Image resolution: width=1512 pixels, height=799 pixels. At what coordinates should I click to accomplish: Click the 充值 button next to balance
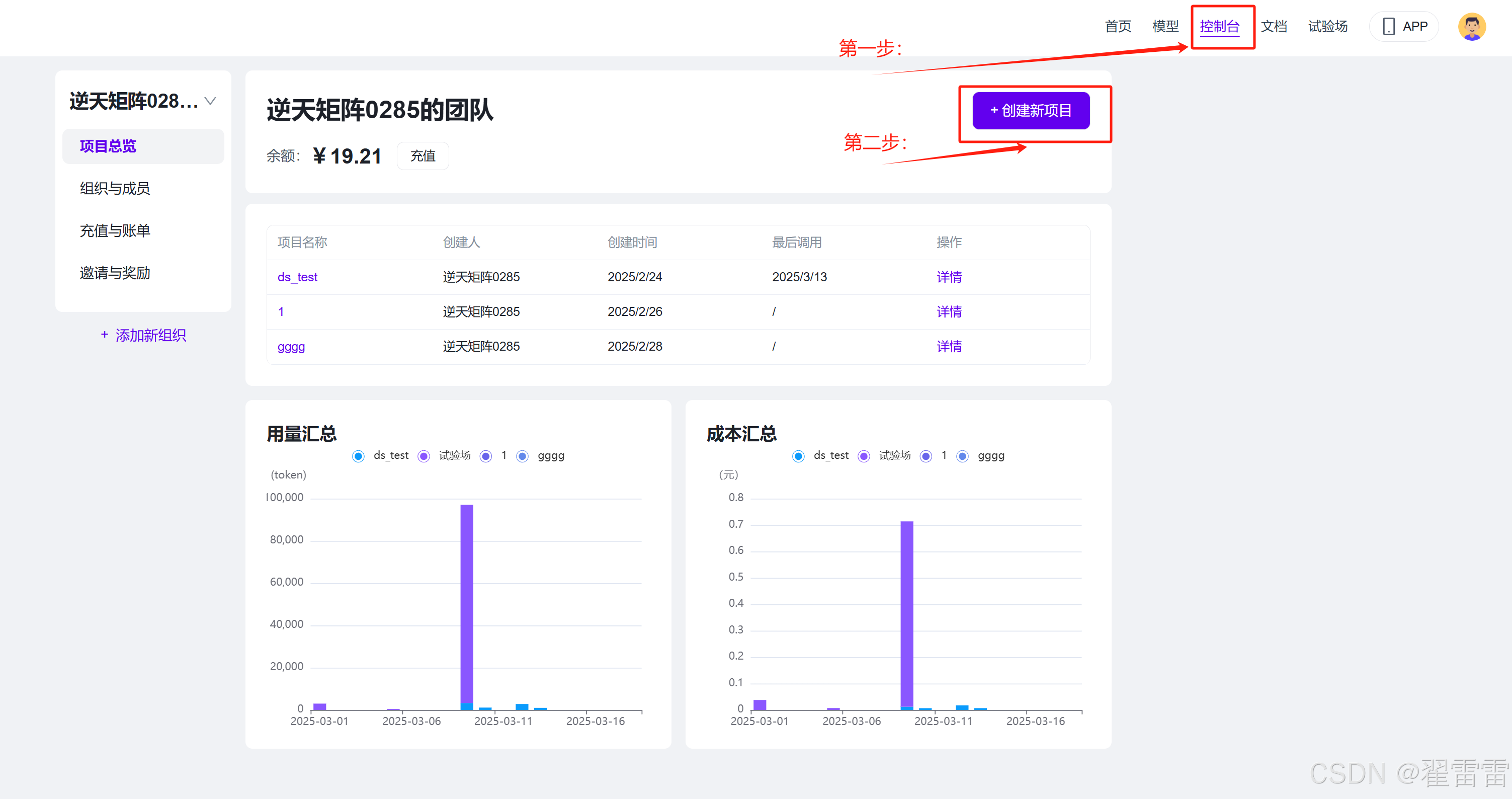(x=423, y=156)
